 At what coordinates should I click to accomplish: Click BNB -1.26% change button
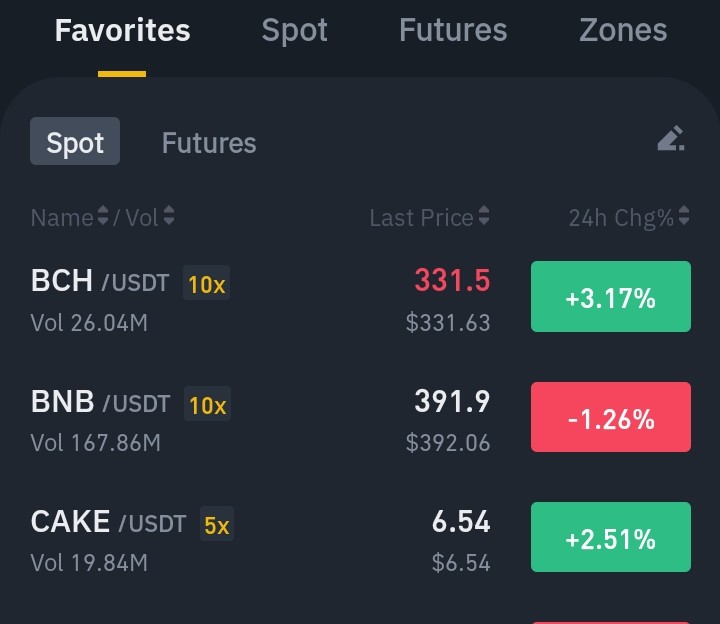tap(611, 417)
